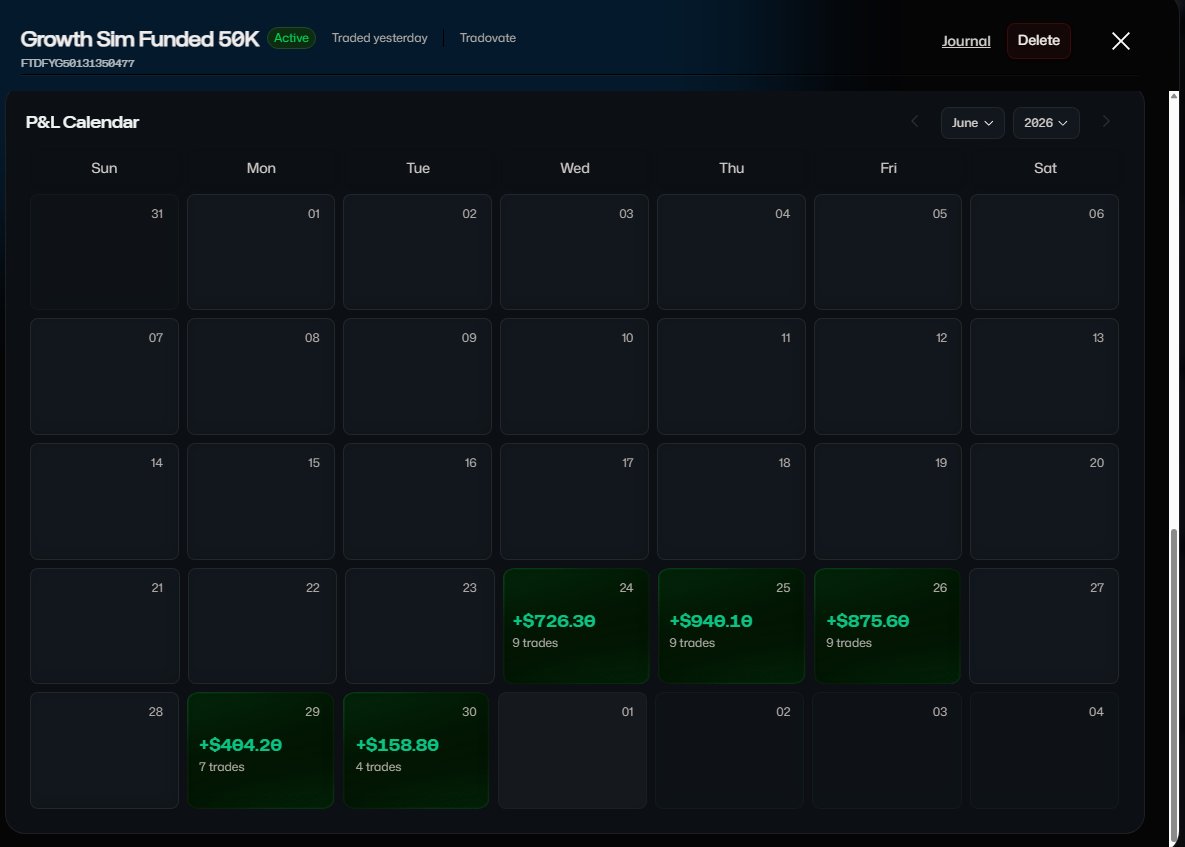Click the account ID FTDFYG50131350477
The width and height of the screenshot is (1185, 847).
click(78, 63)
